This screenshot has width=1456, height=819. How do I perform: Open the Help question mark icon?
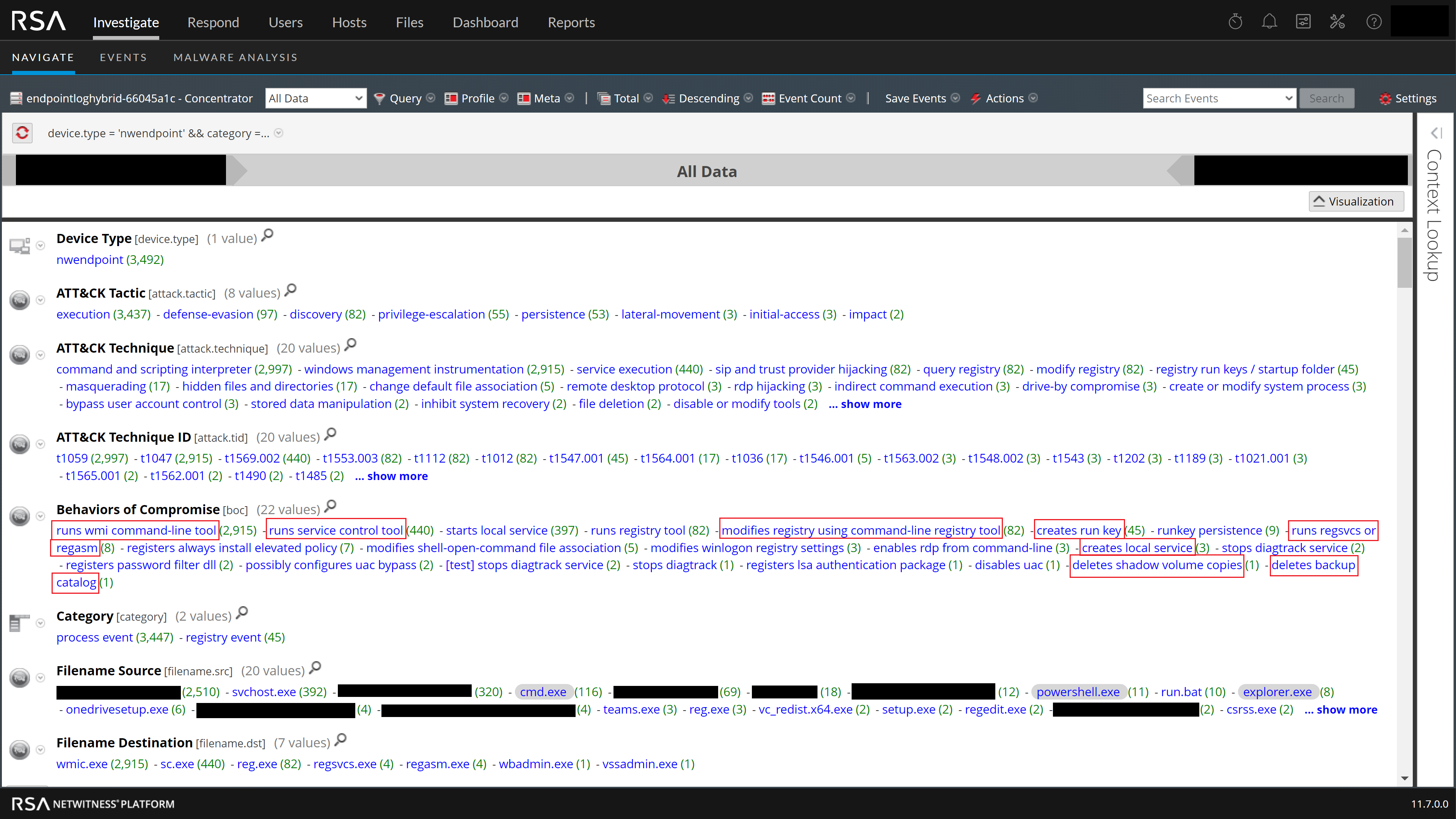click(1373, 21)
